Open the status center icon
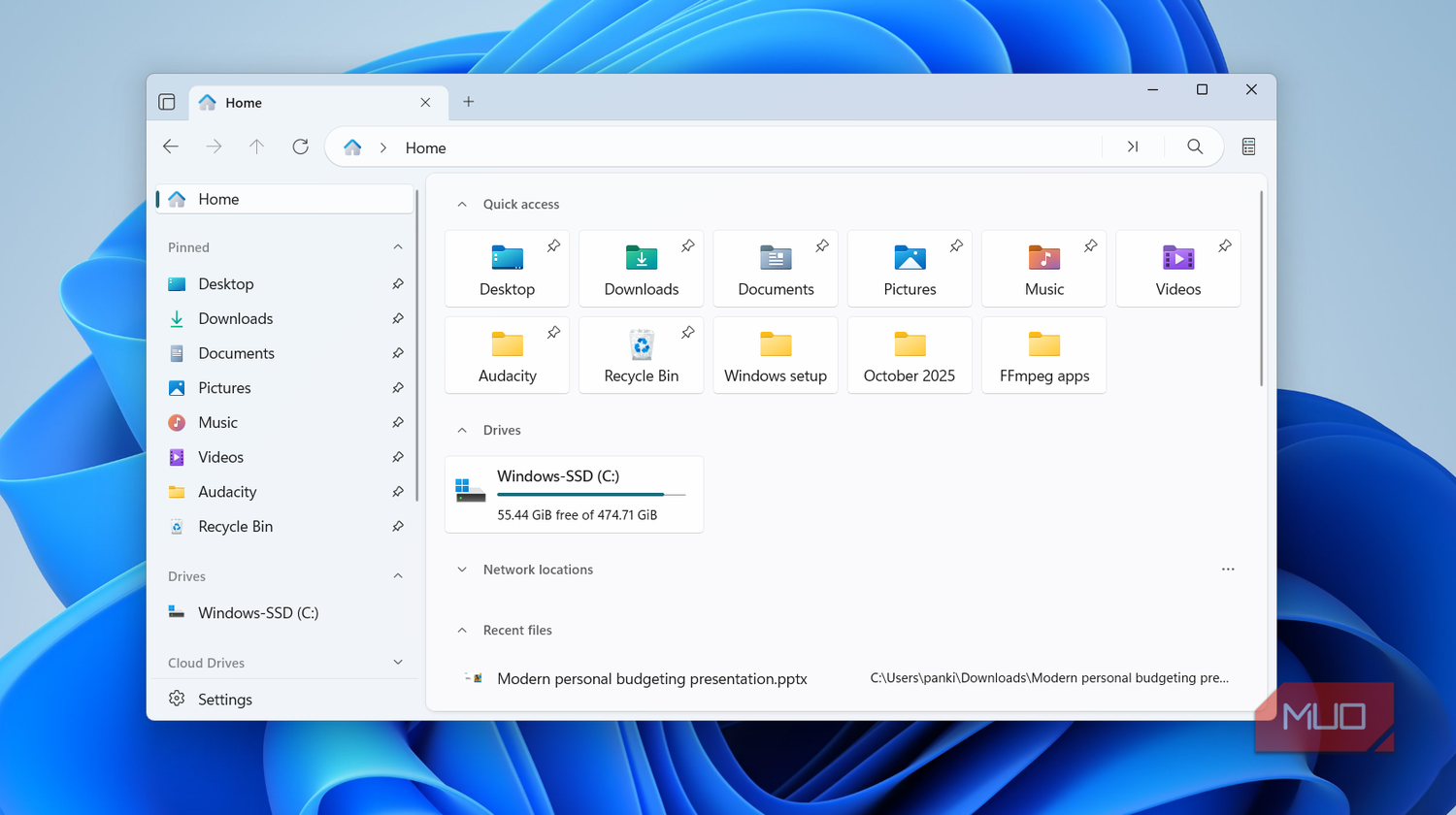This screenshot has height=815, width=1456. pyautogui.click(x=1248, y=147)
